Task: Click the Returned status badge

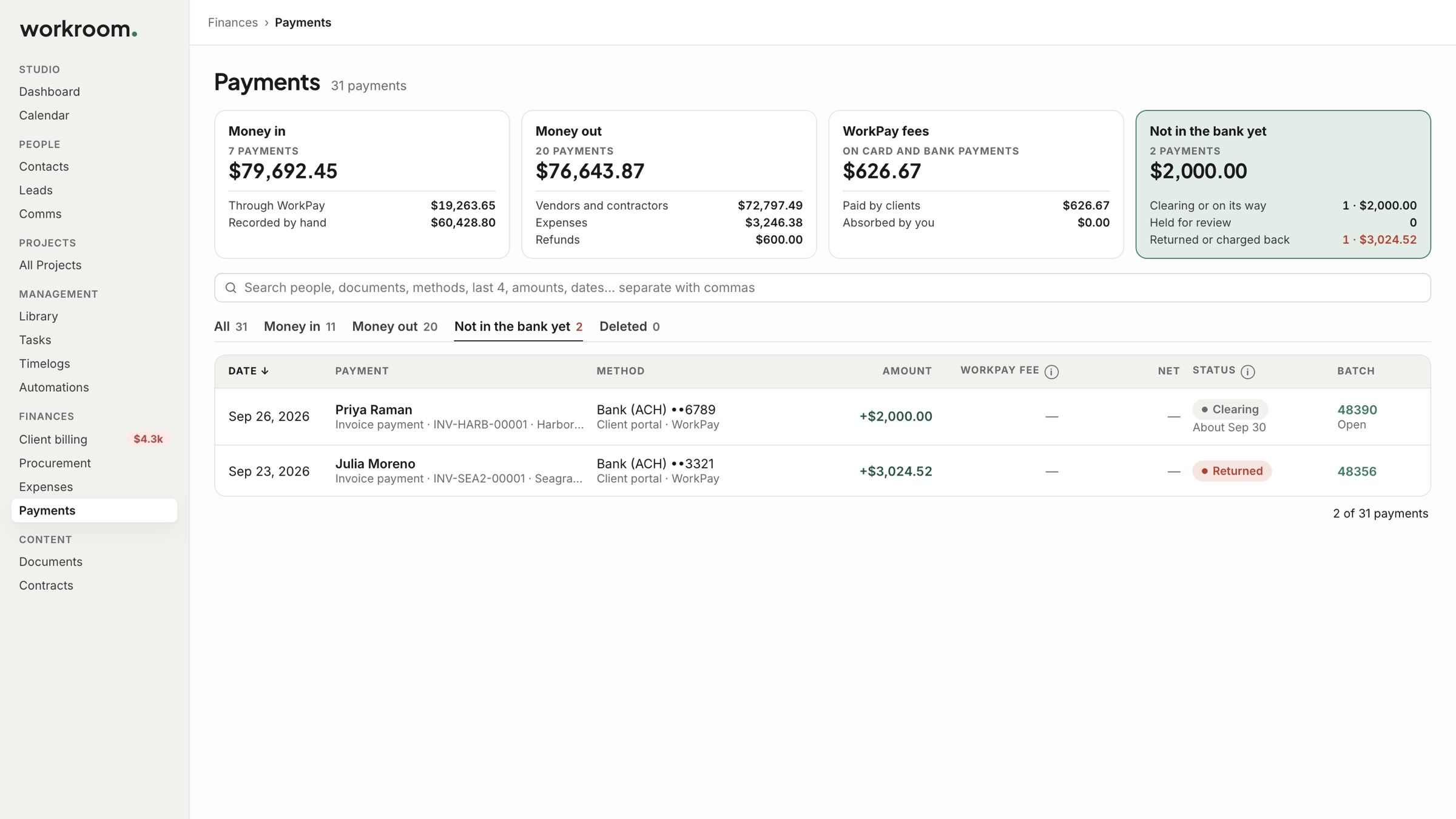Action: (1232, 471)
